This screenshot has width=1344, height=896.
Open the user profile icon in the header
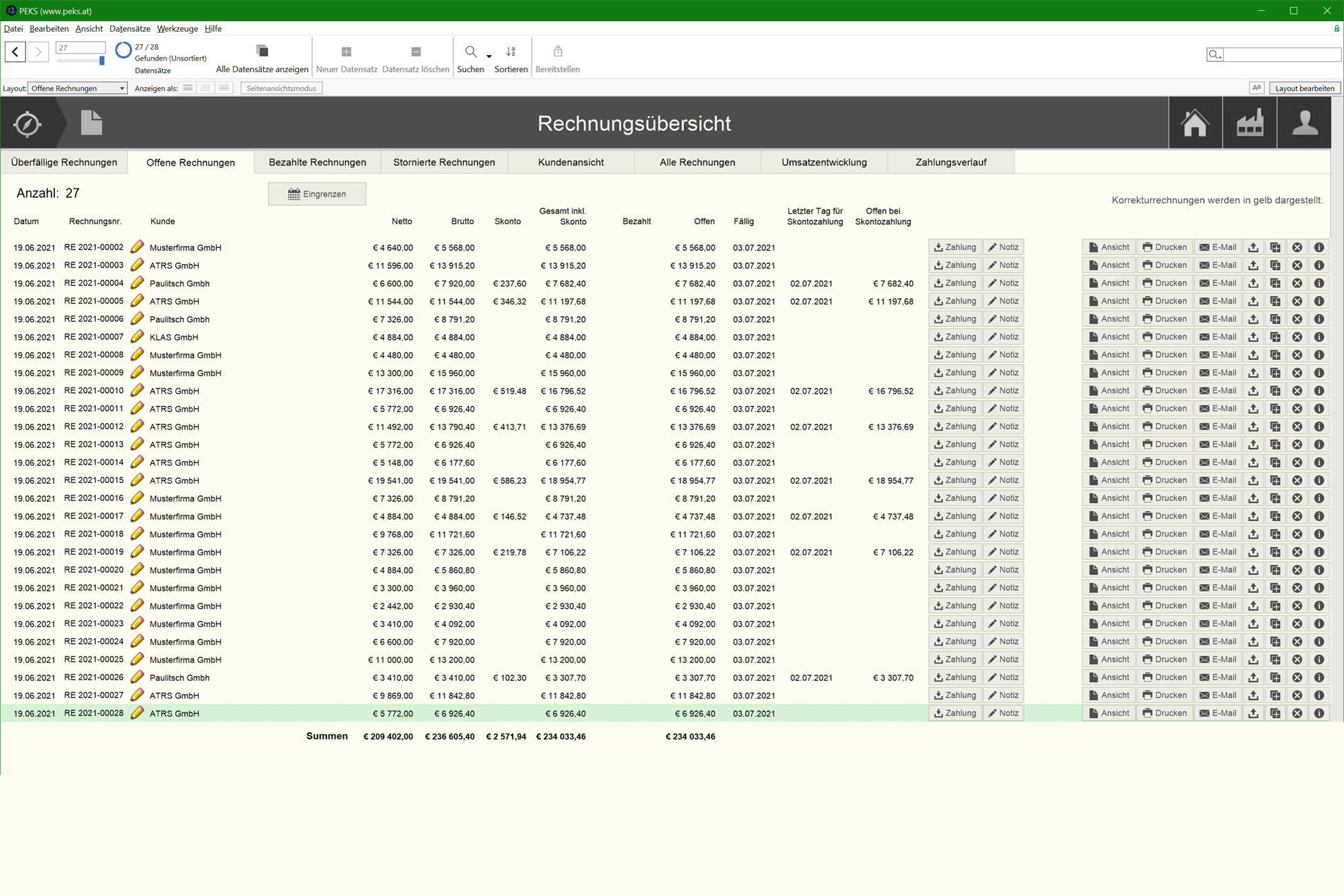coord(1304,124)
